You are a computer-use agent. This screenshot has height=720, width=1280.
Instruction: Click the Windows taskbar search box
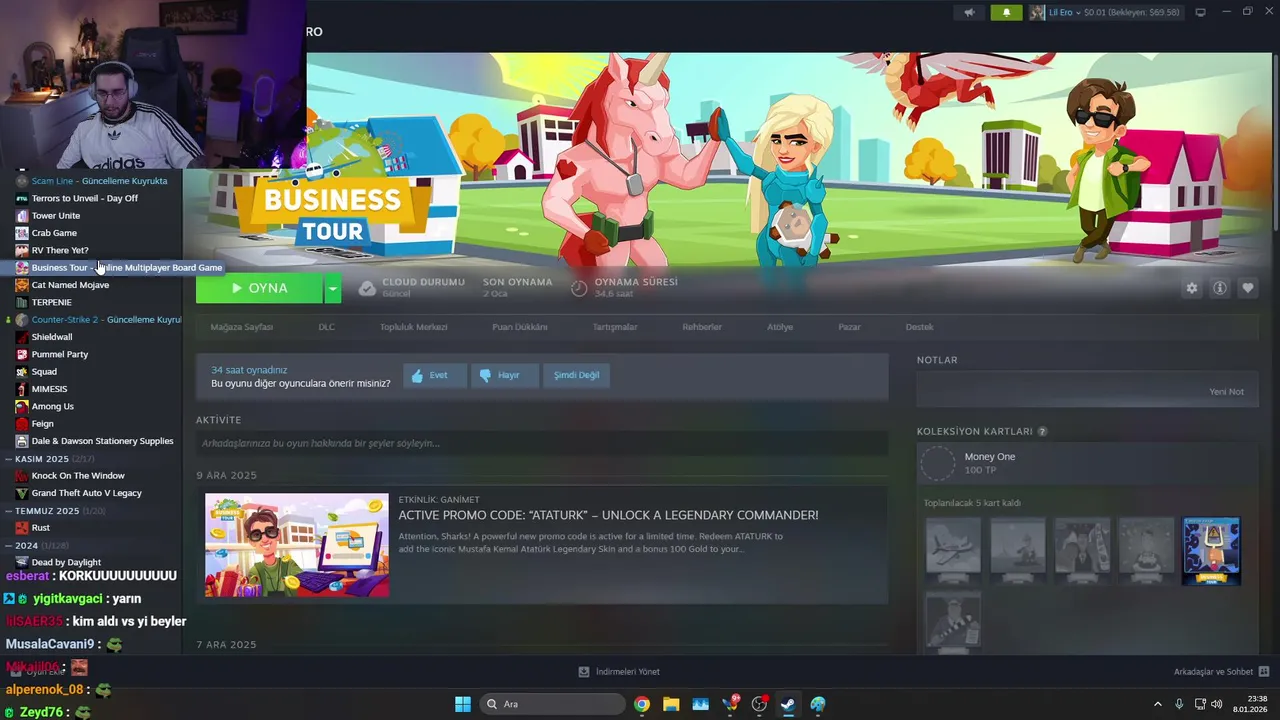tap(554, 704)
